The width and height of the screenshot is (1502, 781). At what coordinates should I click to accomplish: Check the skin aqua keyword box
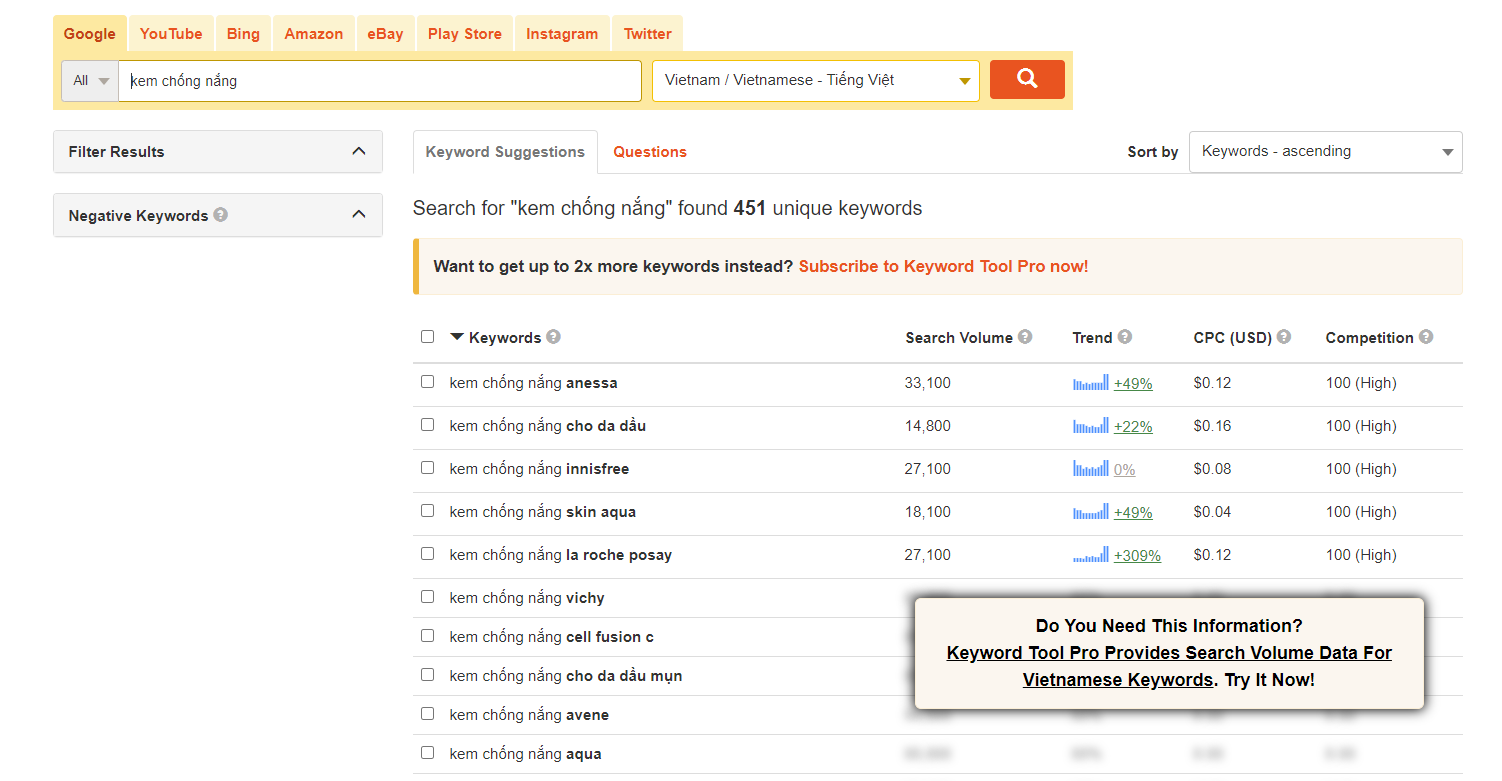click(x=428, y=511)
